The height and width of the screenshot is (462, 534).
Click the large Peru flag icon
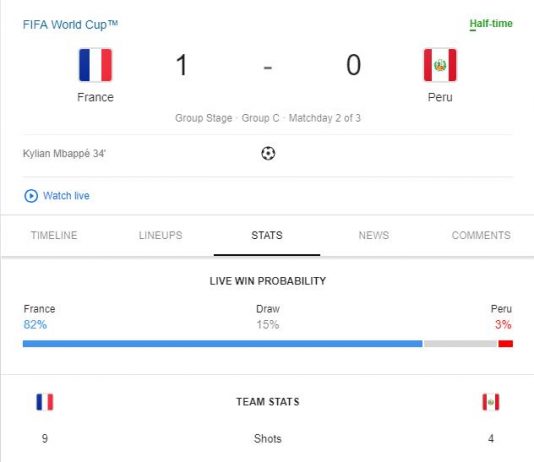point(440,65)
